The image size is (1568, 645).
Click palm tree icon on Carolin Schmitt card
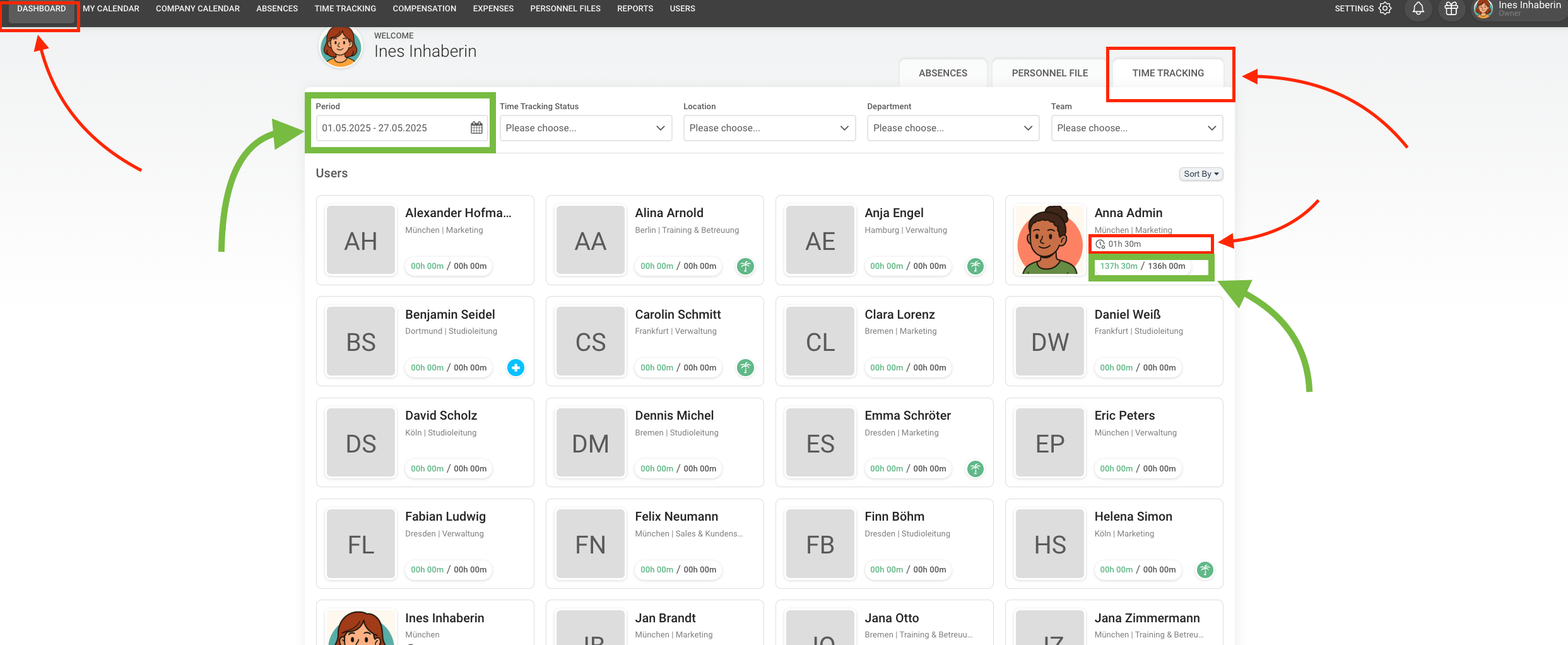coord(745,367)
